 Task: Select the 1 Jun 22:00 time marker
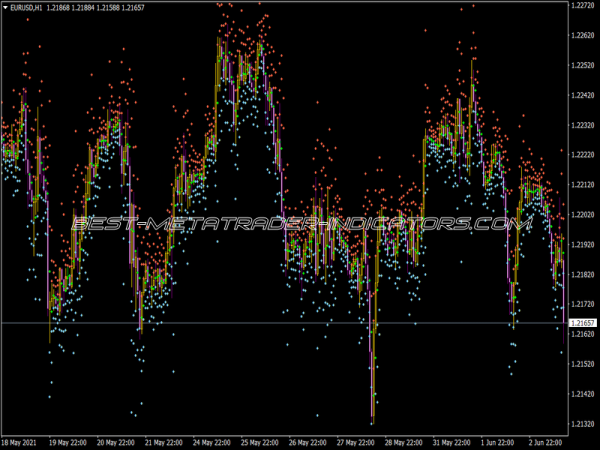[x=500, y=441]
